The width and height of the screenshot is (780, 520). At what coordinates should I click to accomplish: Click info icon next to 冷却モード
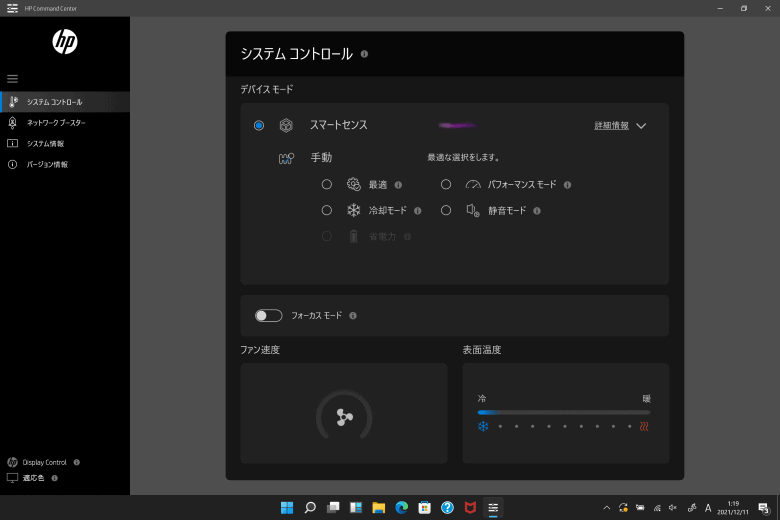(x=417, y=211)
